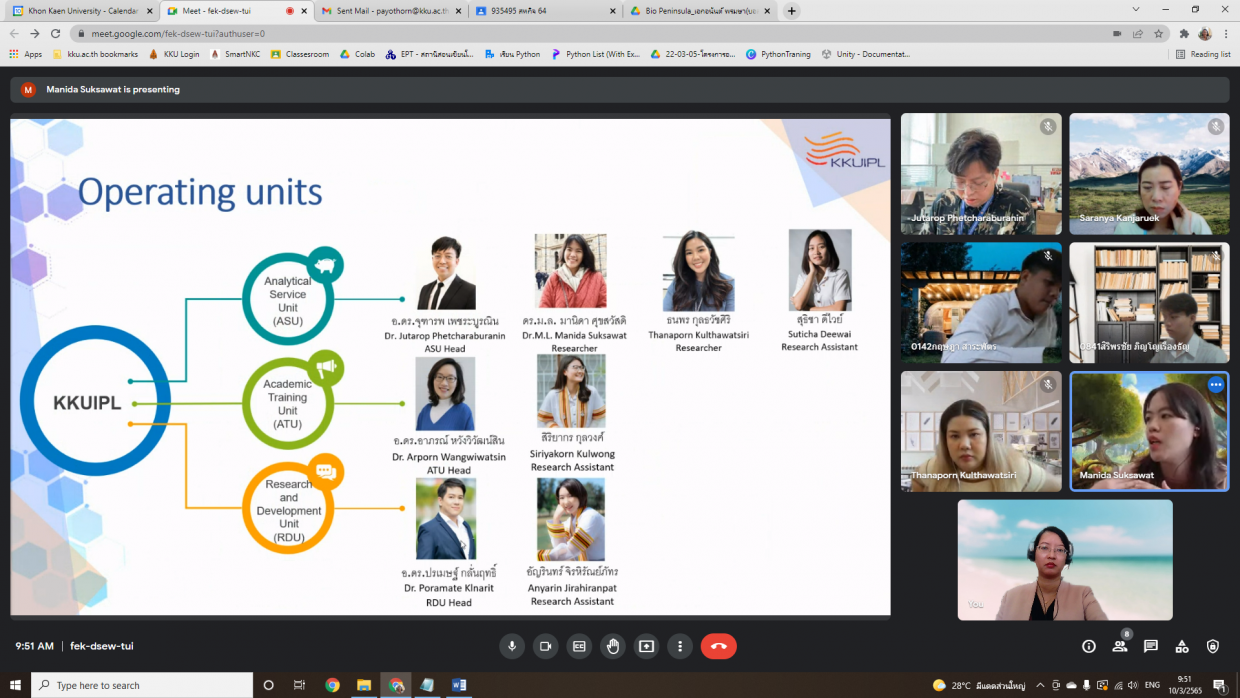Select Jutarop Phetcharaburanin's video tile
The width and height of the screenshot is (1240, 698).
980,174
